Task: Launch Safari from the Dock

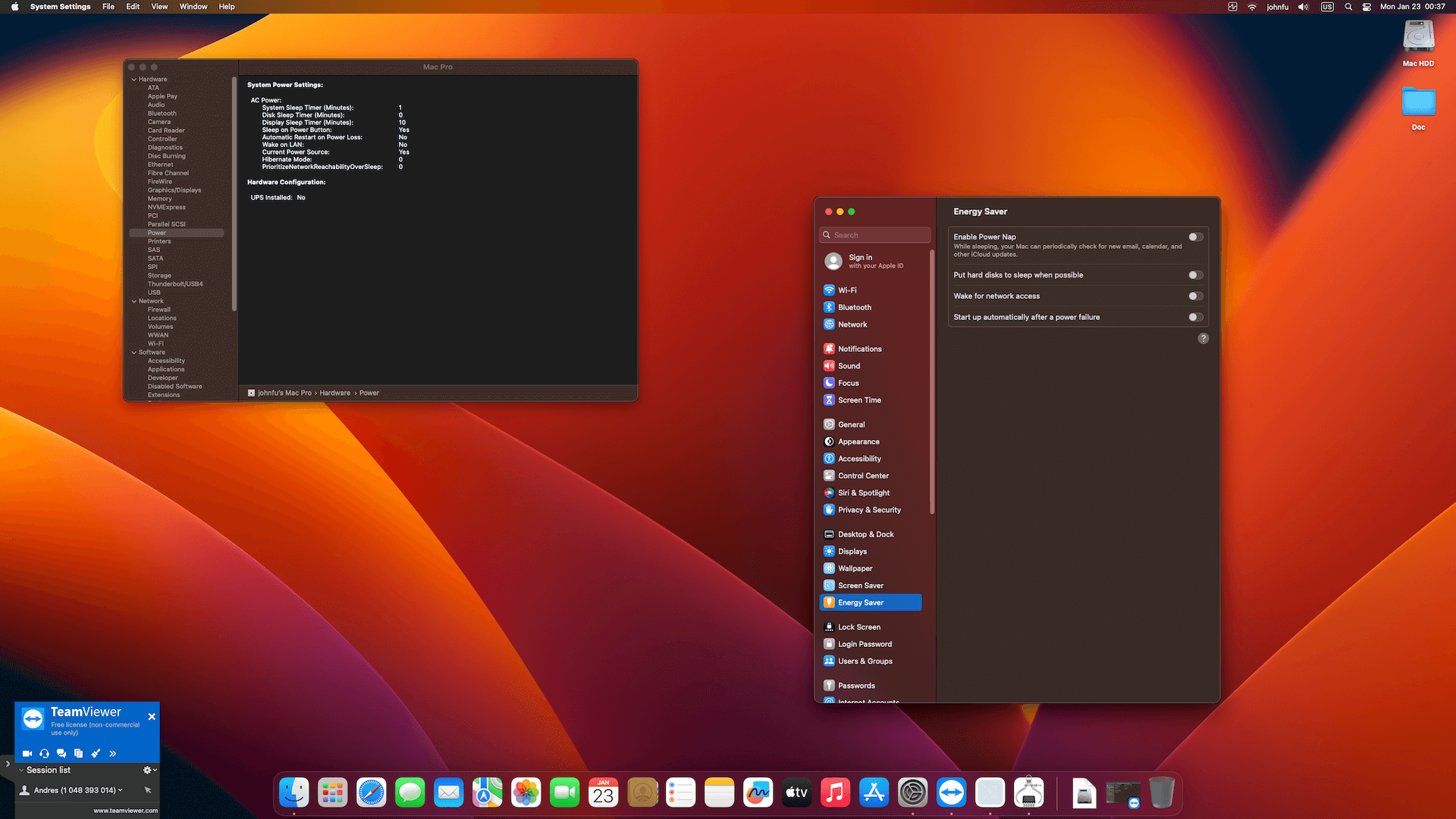Action: [372, 793]
